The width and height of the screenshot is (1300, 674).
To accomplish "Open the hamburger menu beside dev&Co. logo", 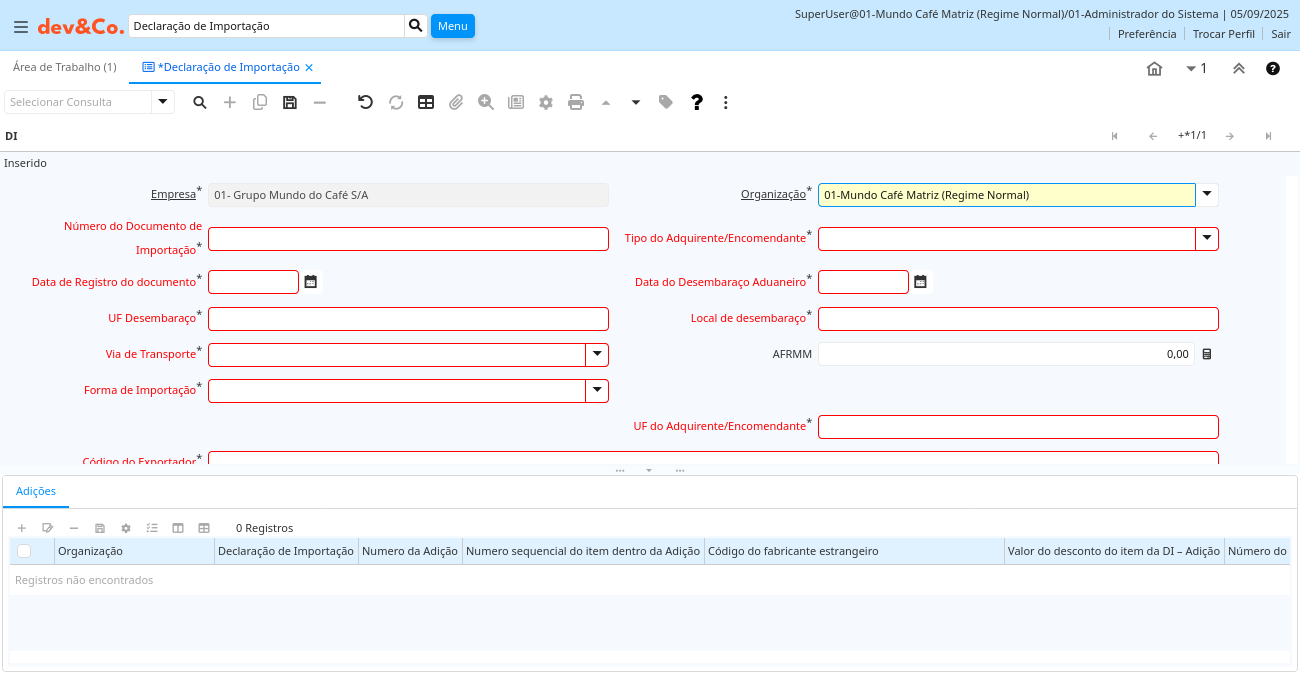I will pyautogui.click(x=21, y=27).
